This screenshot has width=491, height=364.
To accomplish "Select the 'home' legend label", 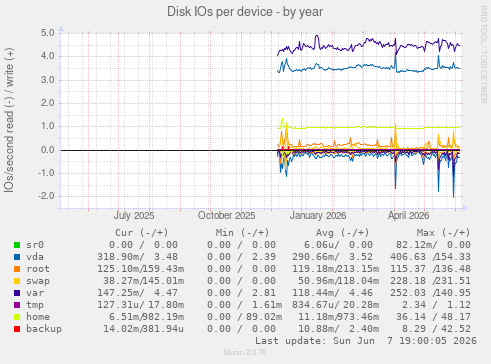I will click(38, 317).
